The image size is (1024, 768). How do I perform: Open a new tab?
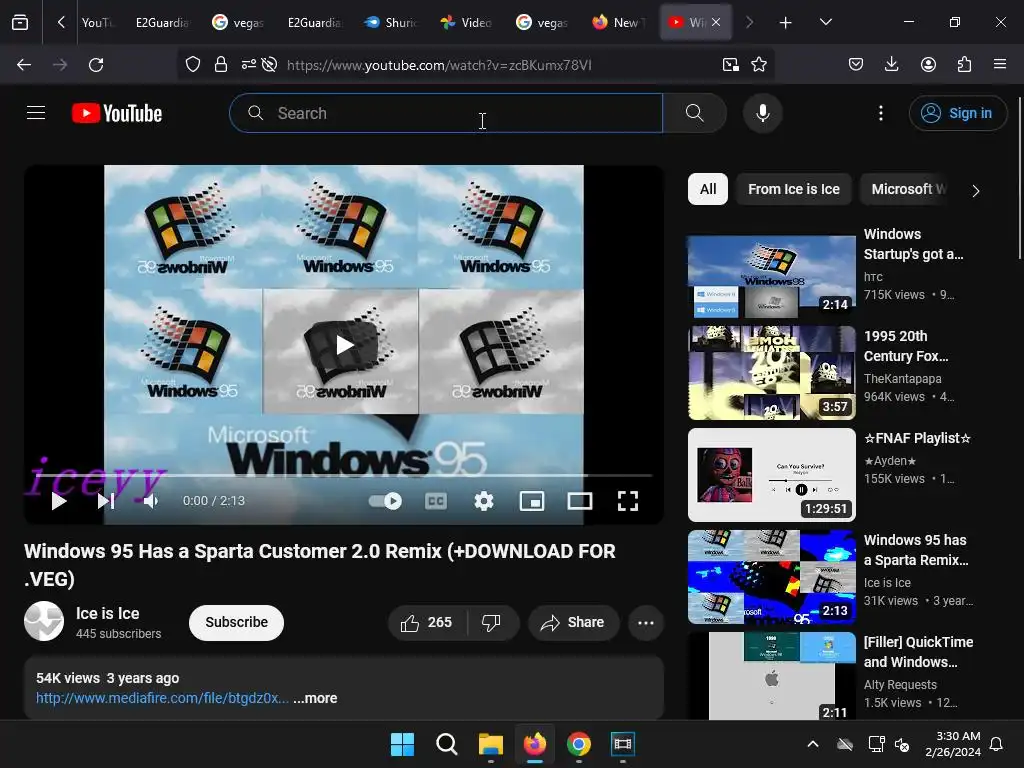[785, 23]
